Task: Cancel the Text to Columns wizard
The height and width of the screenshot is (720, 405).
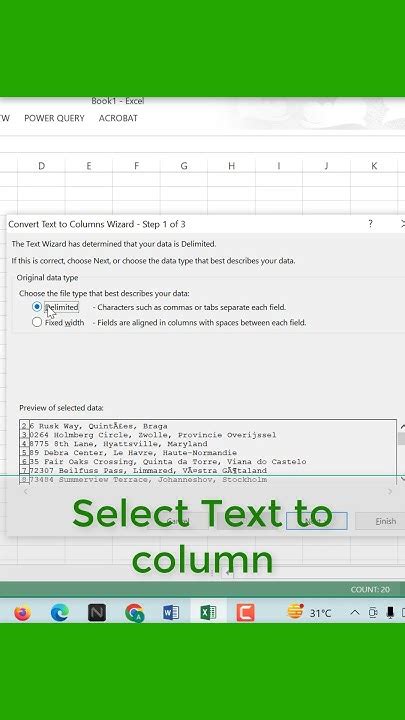Action: (x=177, y=521)
